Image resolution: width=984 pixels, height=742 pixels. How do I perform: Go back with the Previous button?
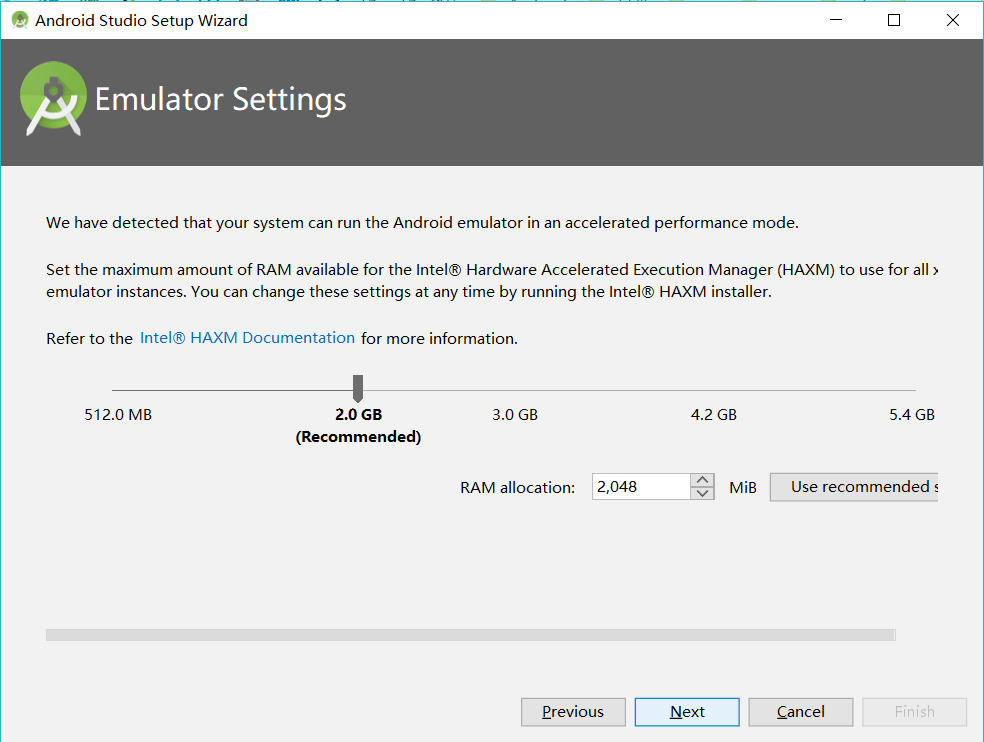click(x=573, y=712)
